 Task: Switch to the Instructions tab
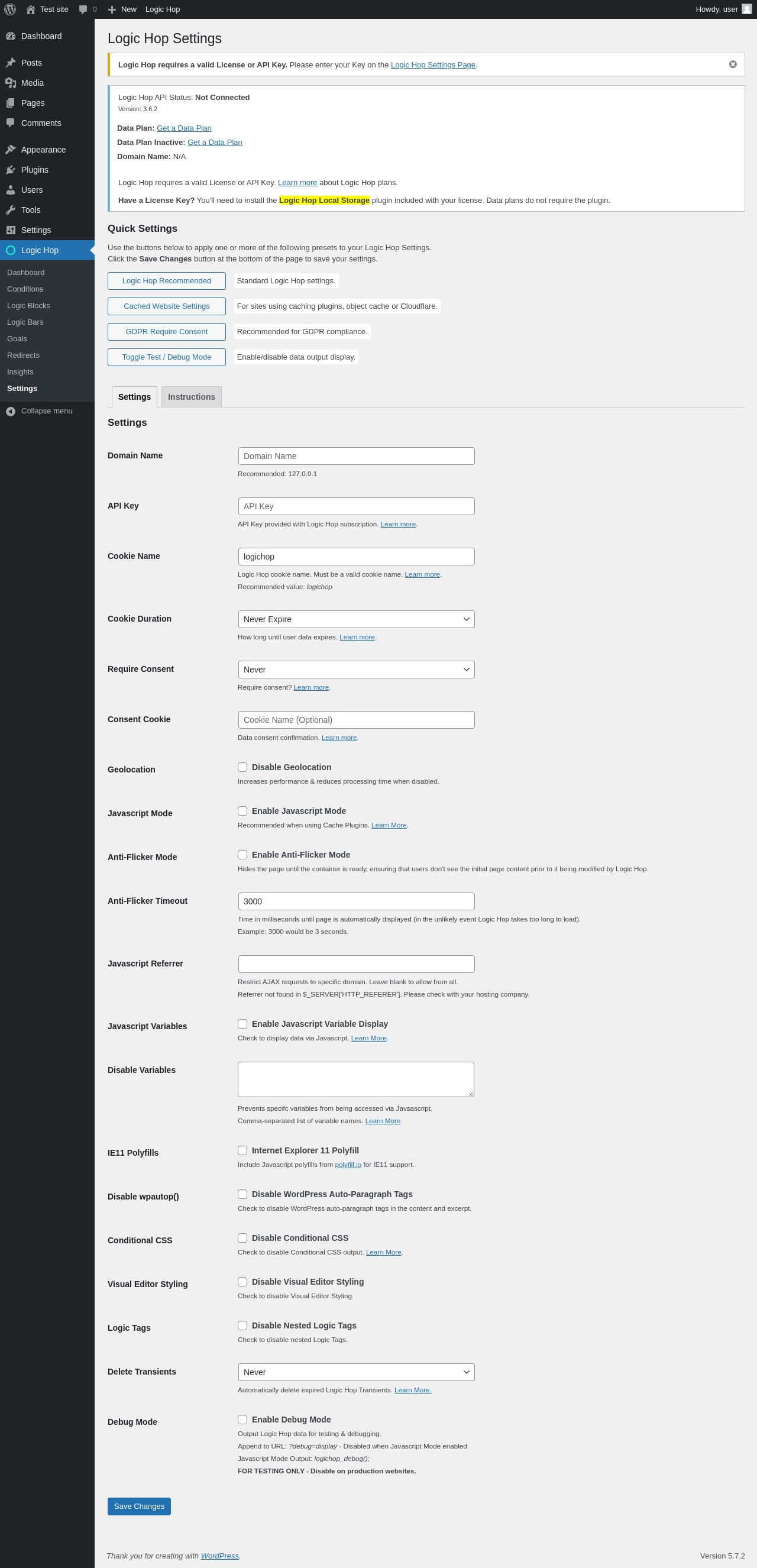pyautogui.click(x=191, y=397)
